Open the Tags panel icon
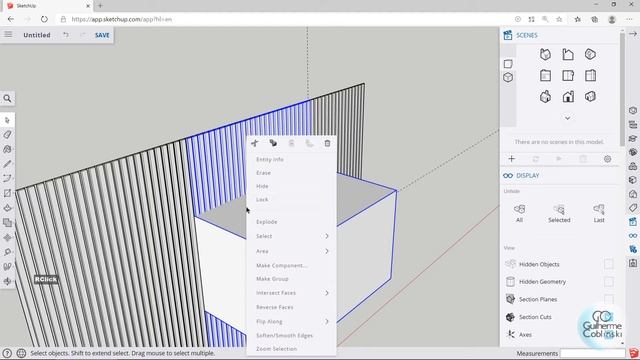The width and height of the screenshot is (640, 360). click(x=633, y=208)
